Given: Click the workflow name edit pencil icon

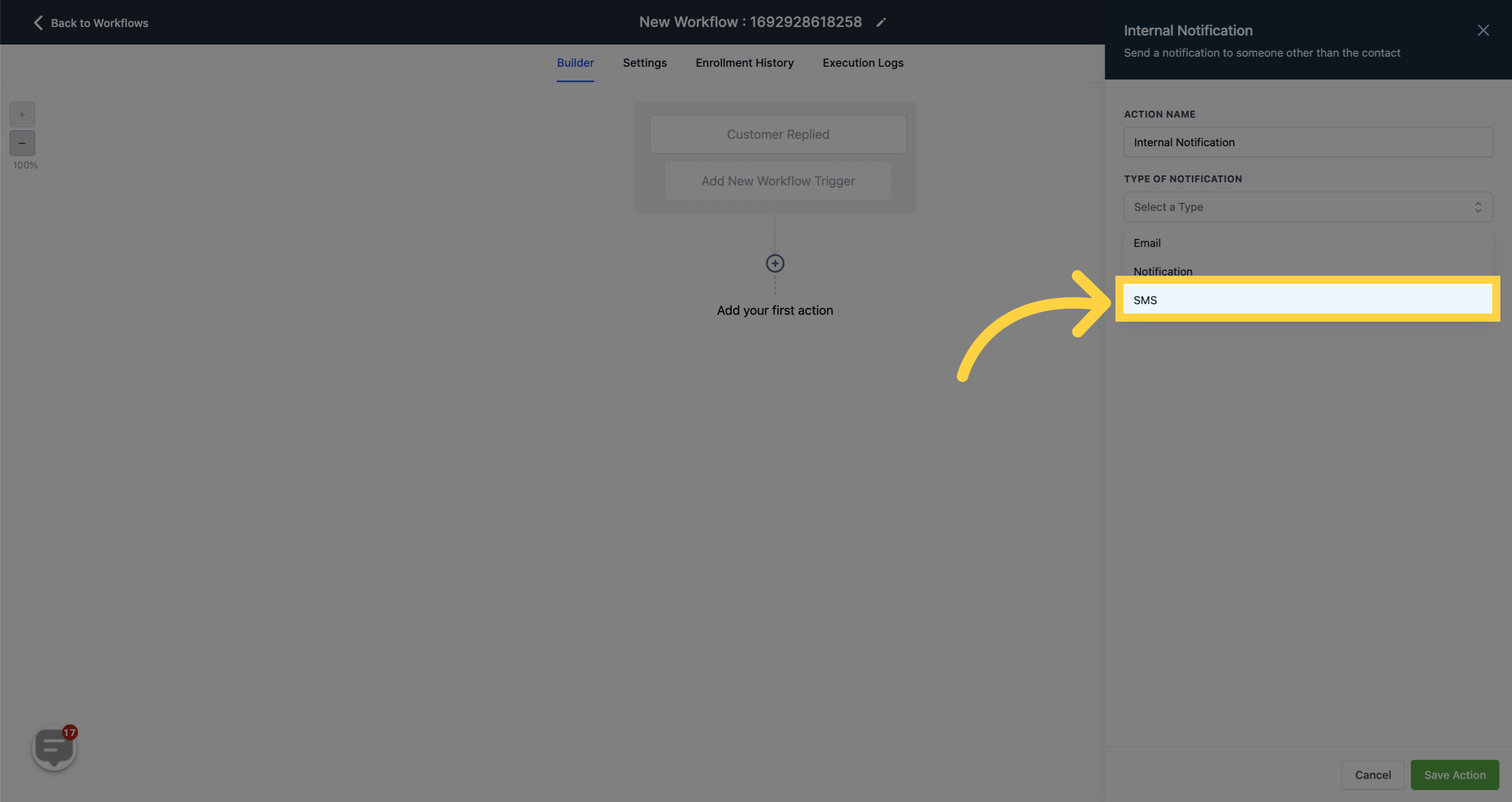Looking at the screenshot, I should (881, 22).
